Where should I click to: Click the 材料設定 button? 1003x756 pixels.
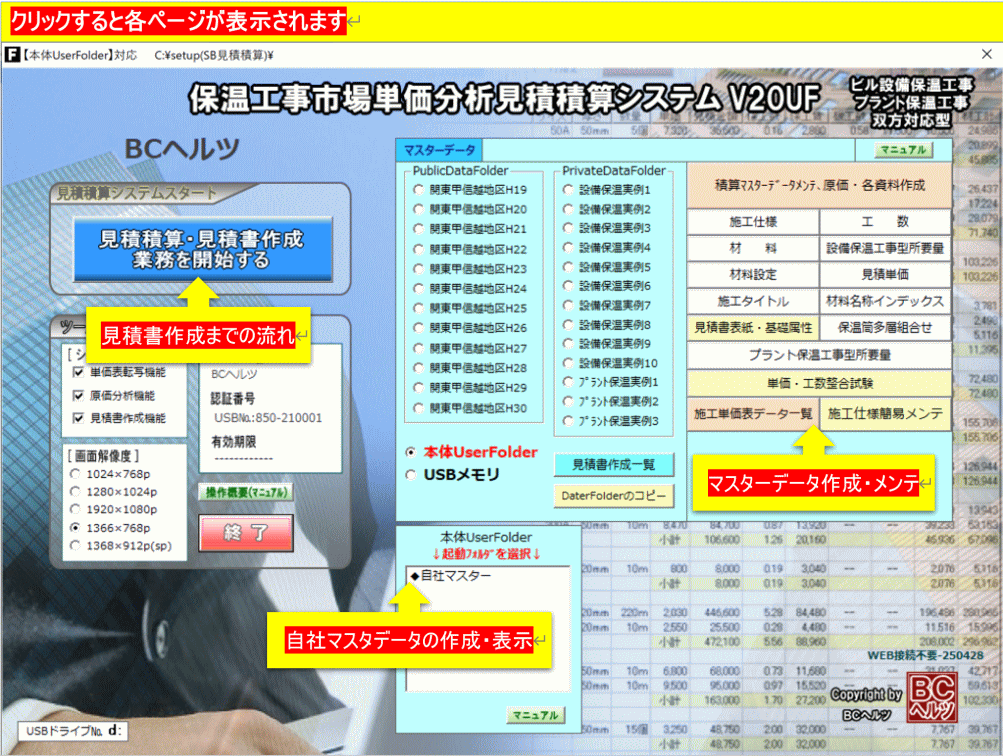coord(753,274)
